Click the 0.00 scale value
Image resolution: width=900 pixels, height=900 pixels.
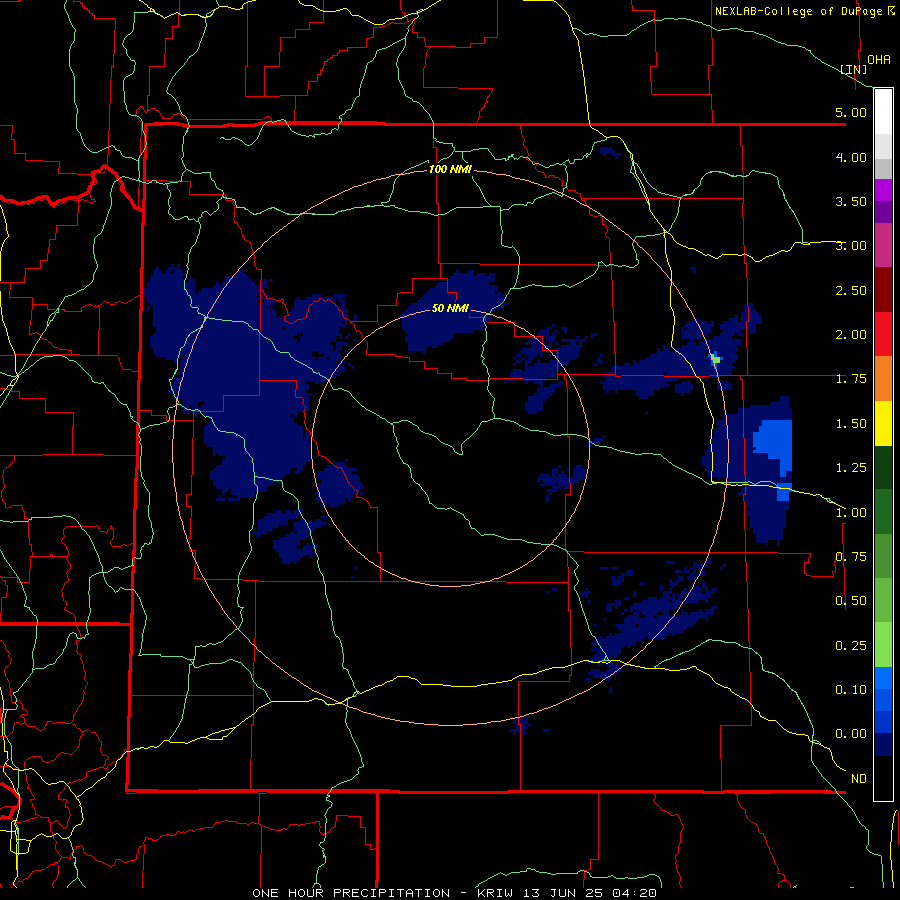point(851,734)
